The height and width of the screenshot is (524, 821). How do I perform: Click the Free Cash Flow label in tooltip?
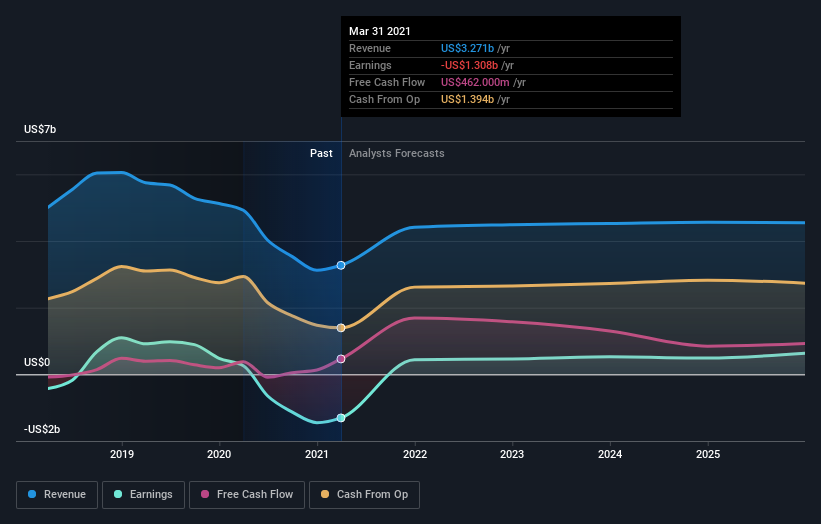click(x=387, y=82)
